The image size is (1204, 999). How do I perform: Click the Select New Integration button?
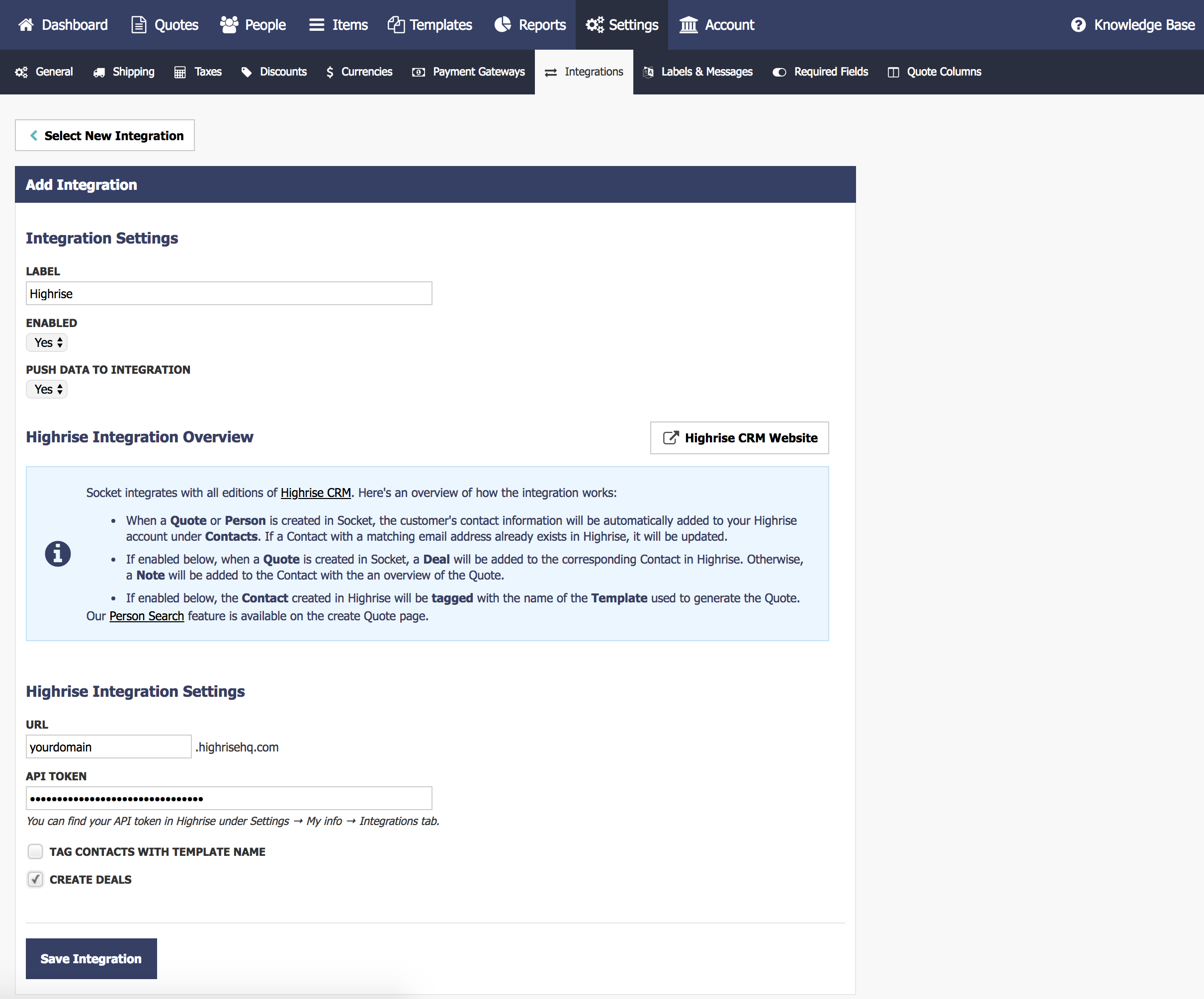[105, 135]
